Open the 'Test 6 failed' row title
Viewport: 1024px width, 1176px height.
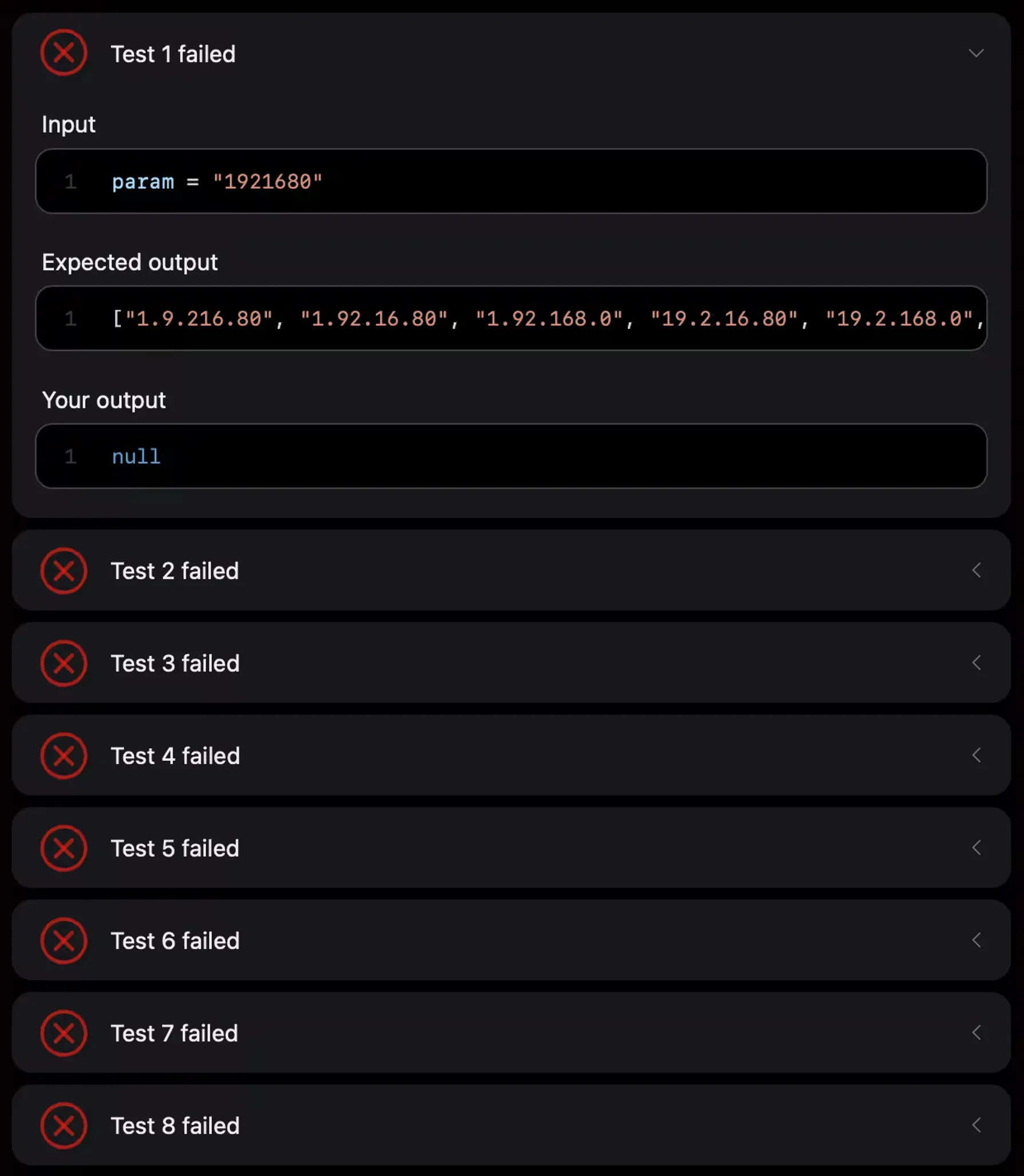tap(175, 941)
